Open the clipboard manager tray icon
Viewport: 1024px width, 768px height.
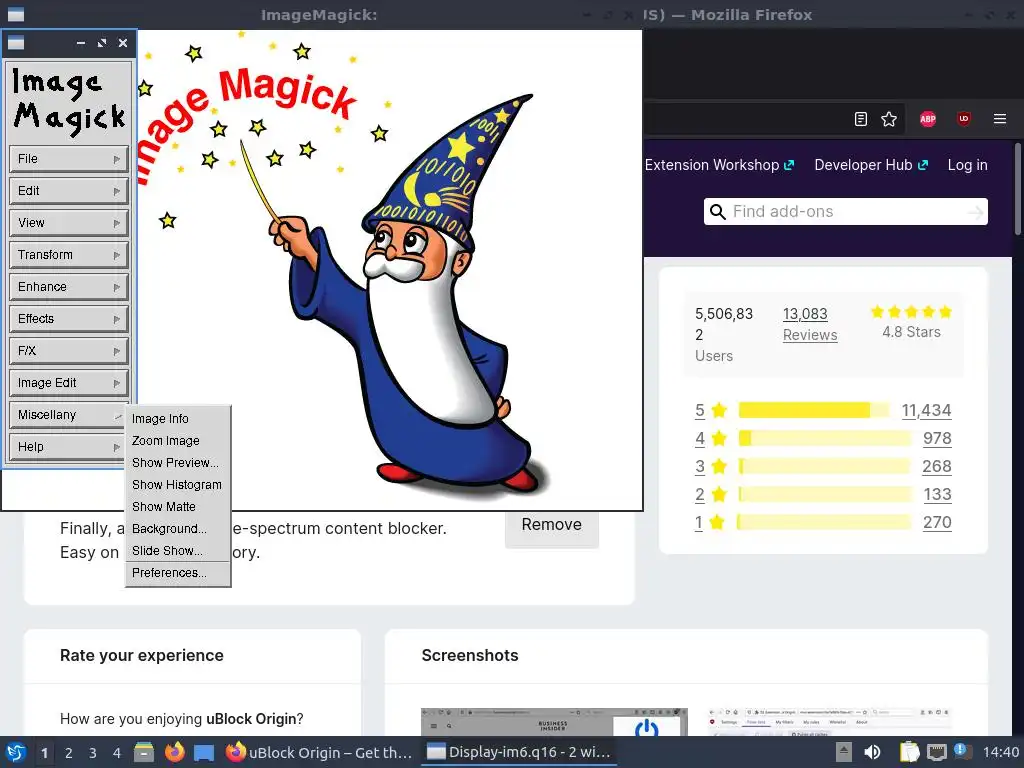point(908,752)
